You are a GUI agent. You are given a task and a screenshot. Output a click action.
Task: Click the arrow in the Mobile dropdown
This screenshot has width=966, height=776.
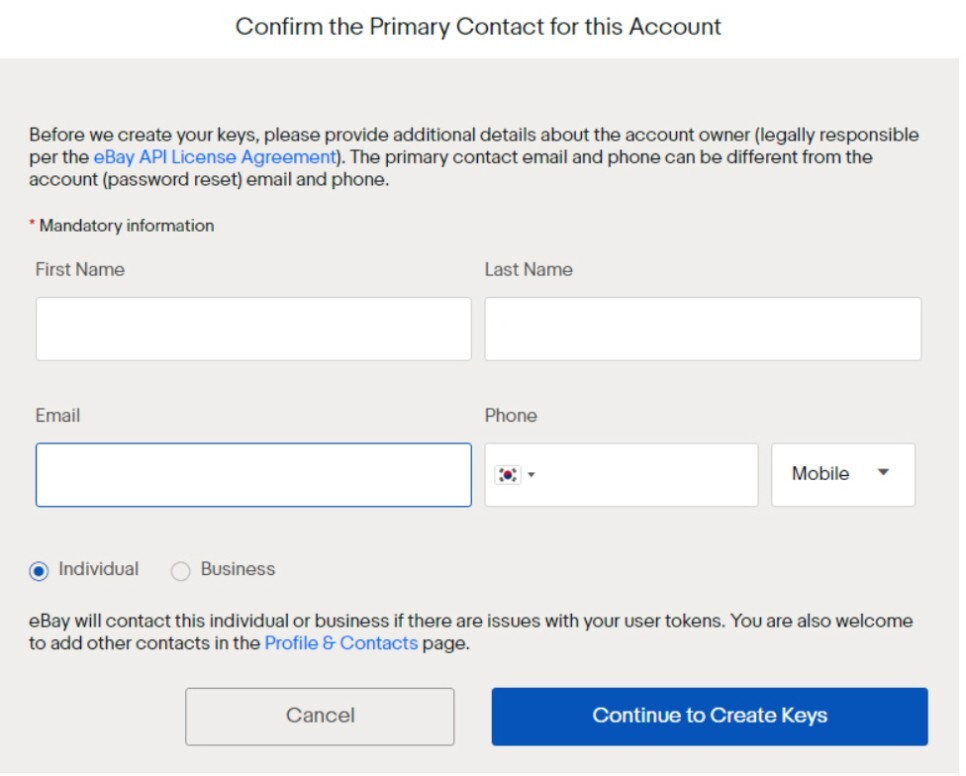coord(883,473)
